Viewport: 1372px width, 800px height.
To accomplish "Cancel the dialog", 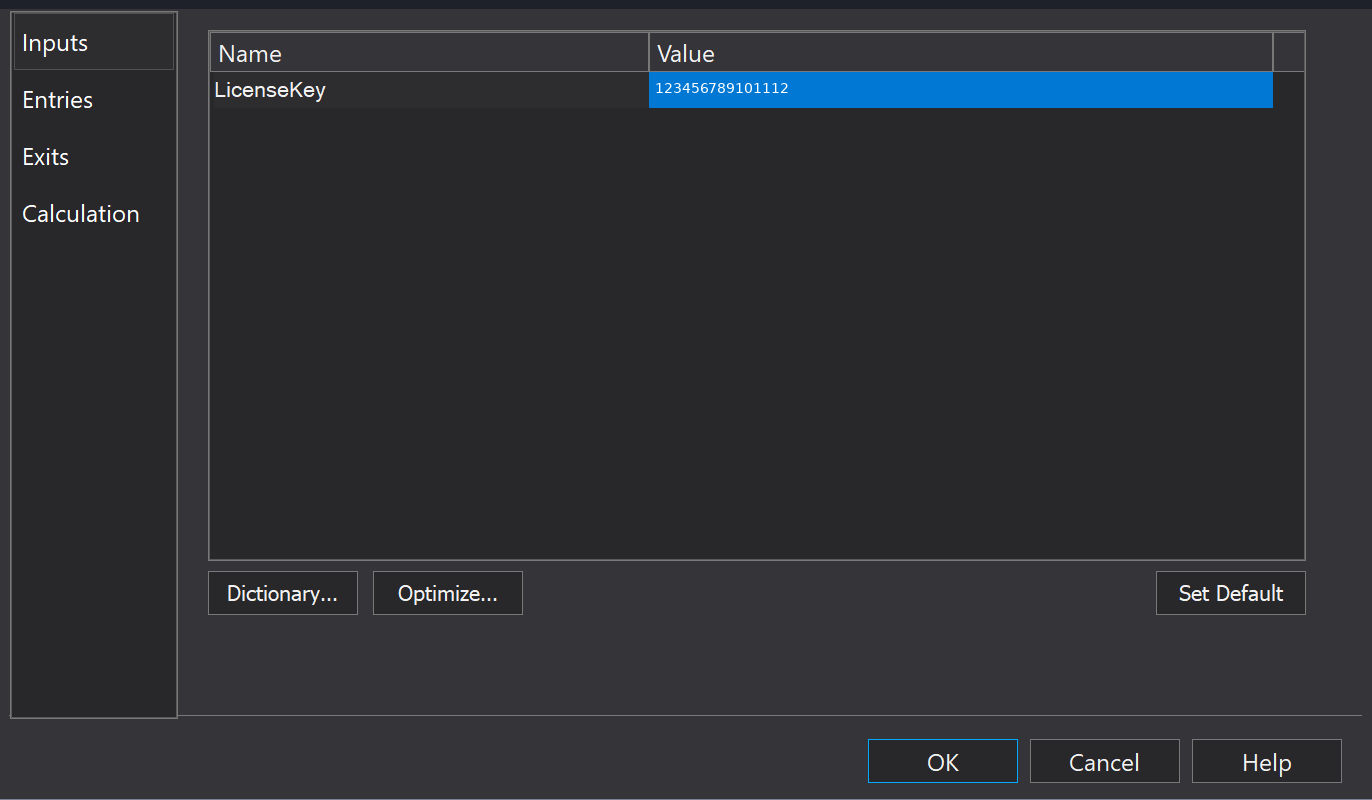I will pos(1105,762).
